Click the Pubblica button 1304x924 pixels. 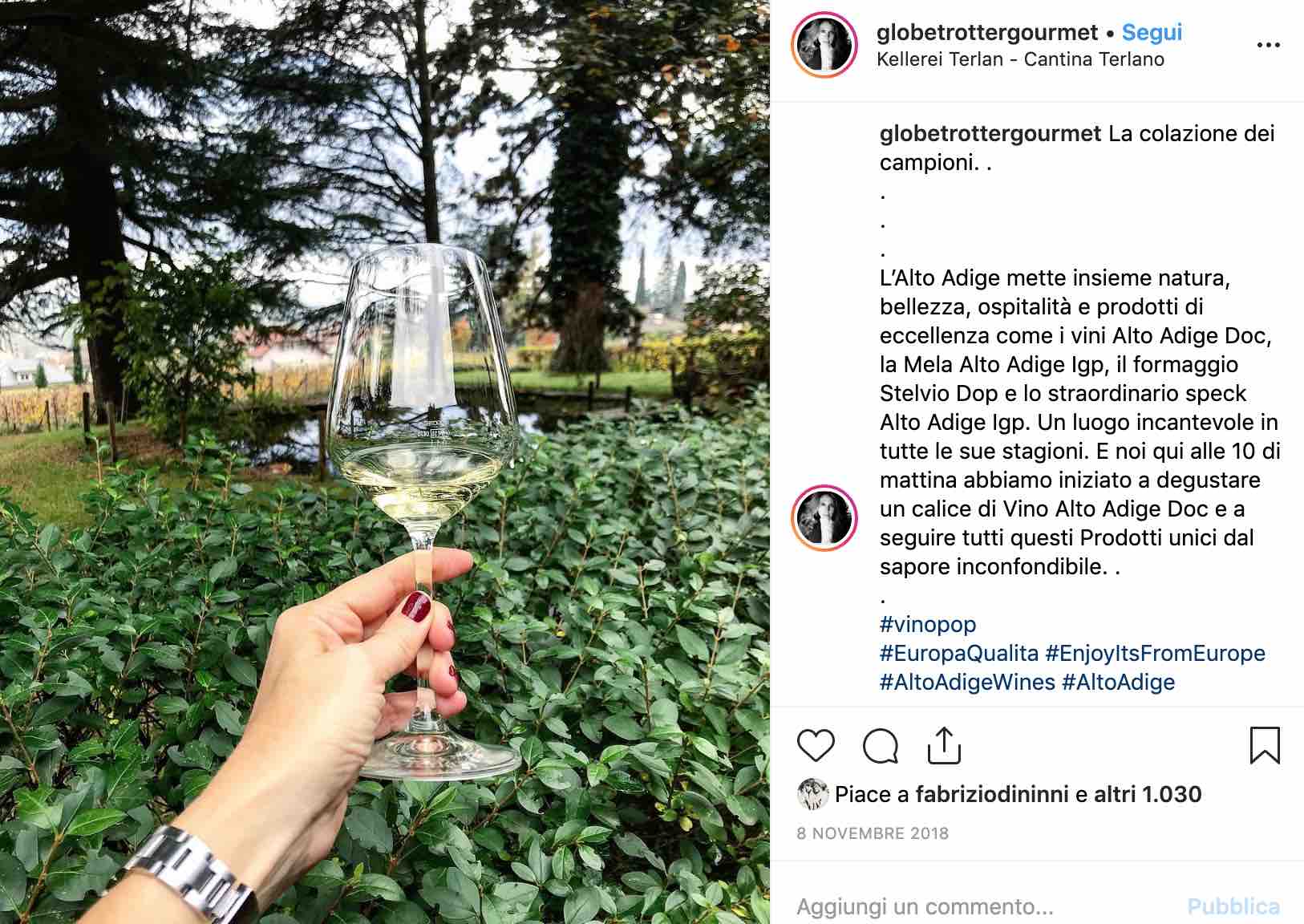pyautogui.click(x=1233, y=906)
